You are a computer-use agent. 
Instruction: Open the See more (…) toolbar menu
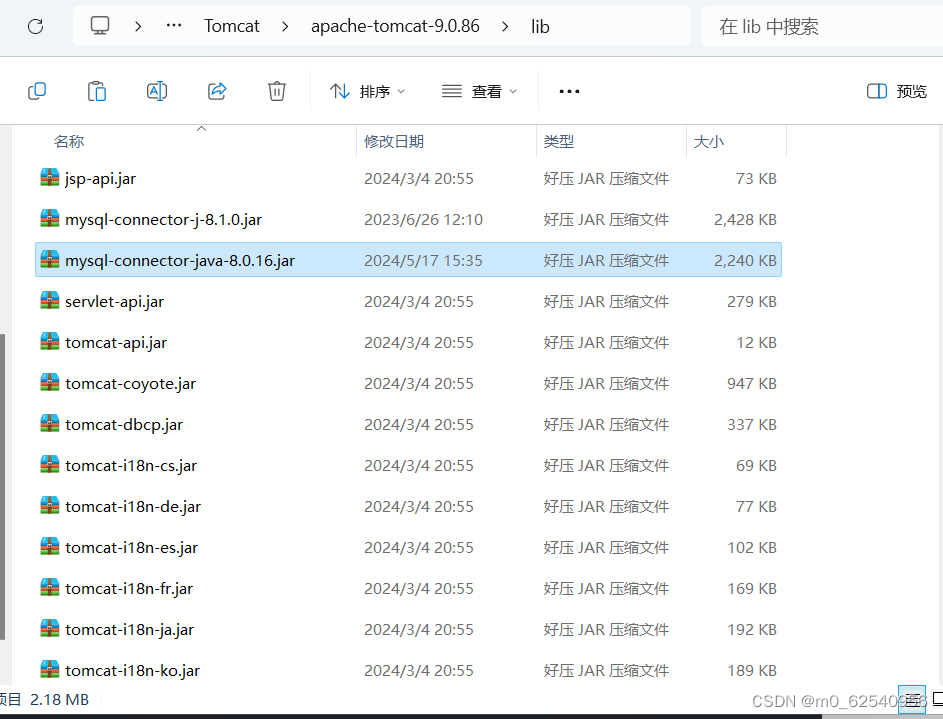pos(569,91)
